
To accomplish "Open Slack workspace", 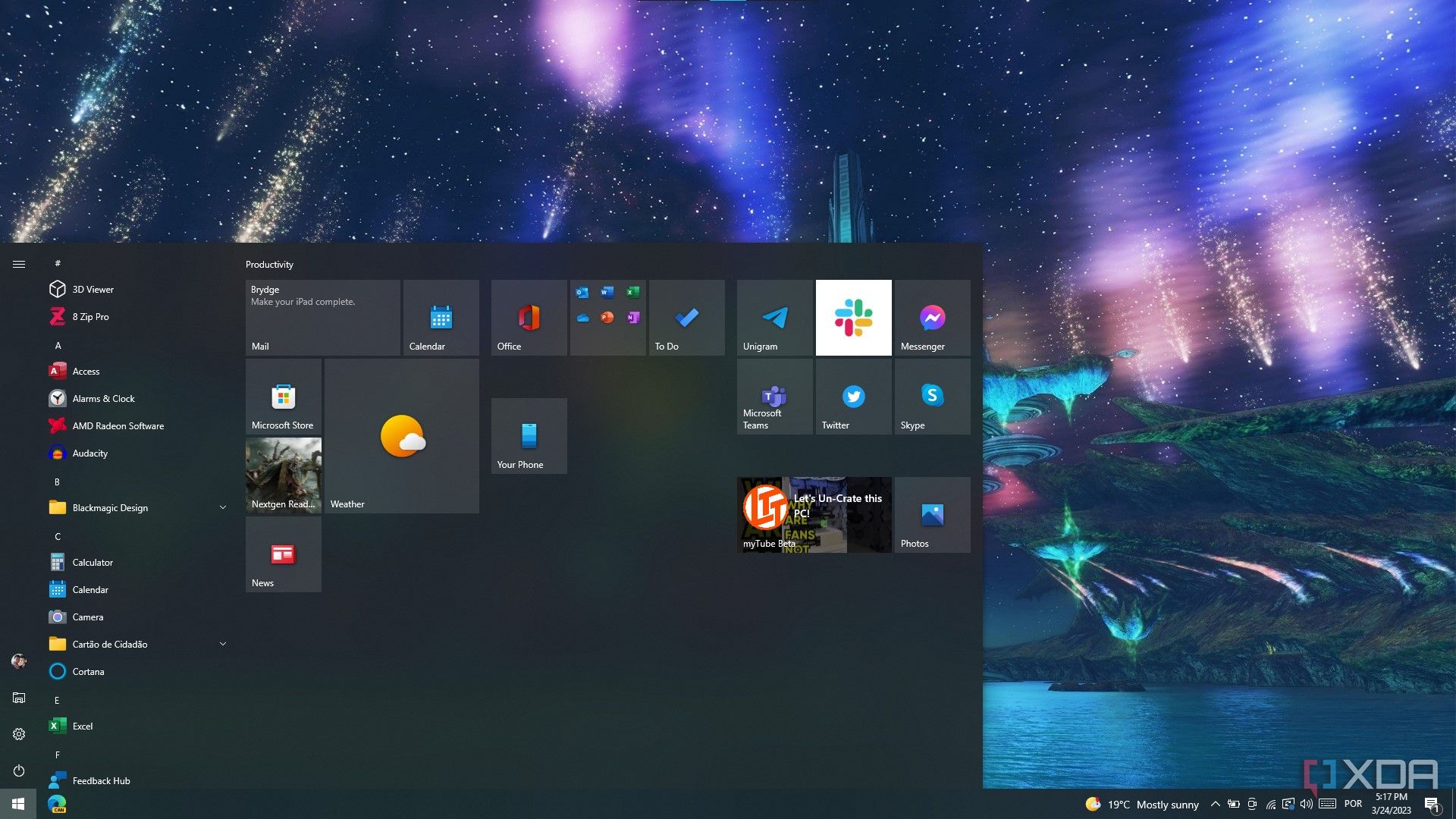I will 853,317.
